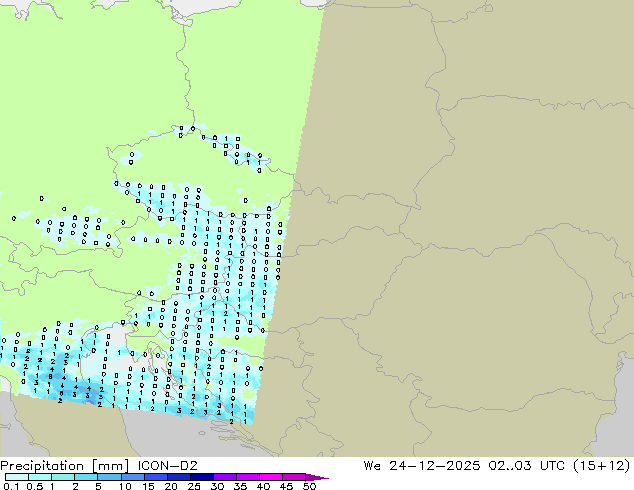
Task: Click the '35' legend scale label
Action: (x=240, y=486)
